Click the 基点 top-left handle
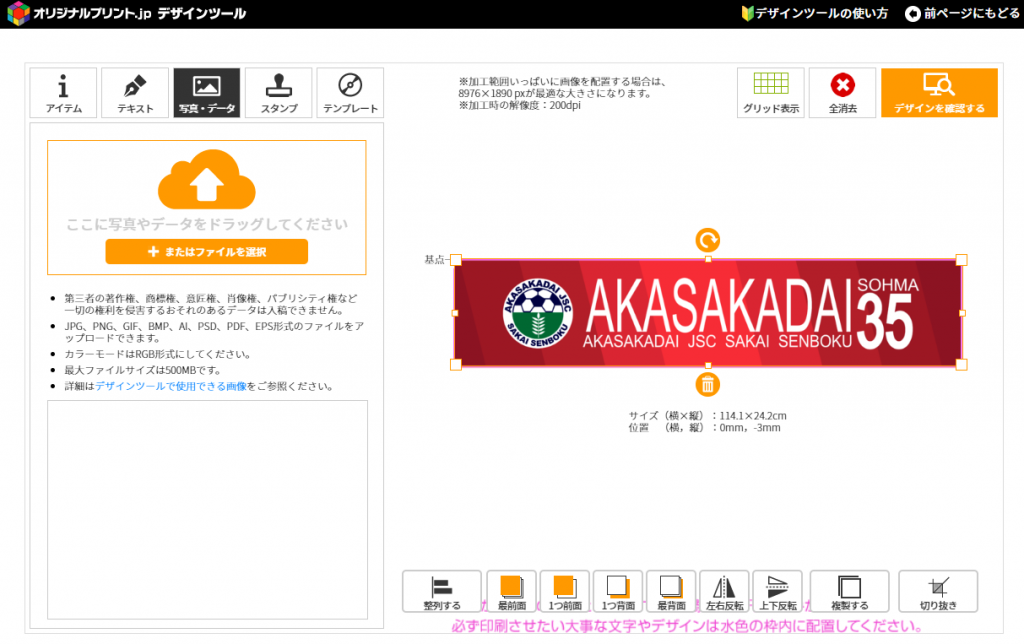The height and width of the screenshot is (644, 1024). [x=456, y=260]
